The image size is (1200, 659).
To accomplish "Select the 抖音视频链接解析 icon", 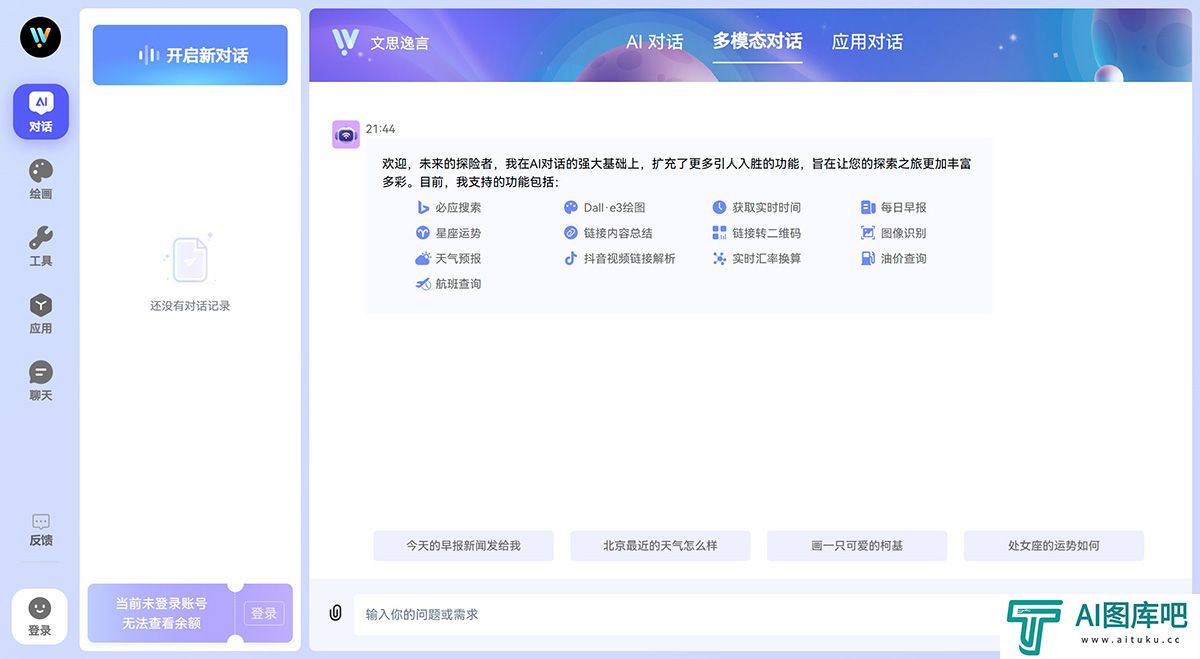I will [x=571, y=258].
